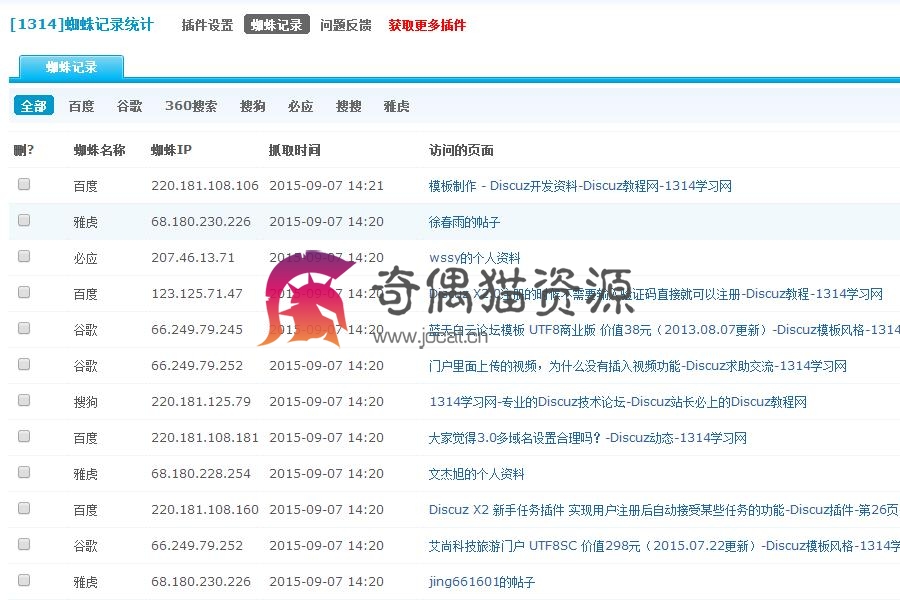Click the 删? column header
This screenshot has height=600, width=900.
(24, 150)
